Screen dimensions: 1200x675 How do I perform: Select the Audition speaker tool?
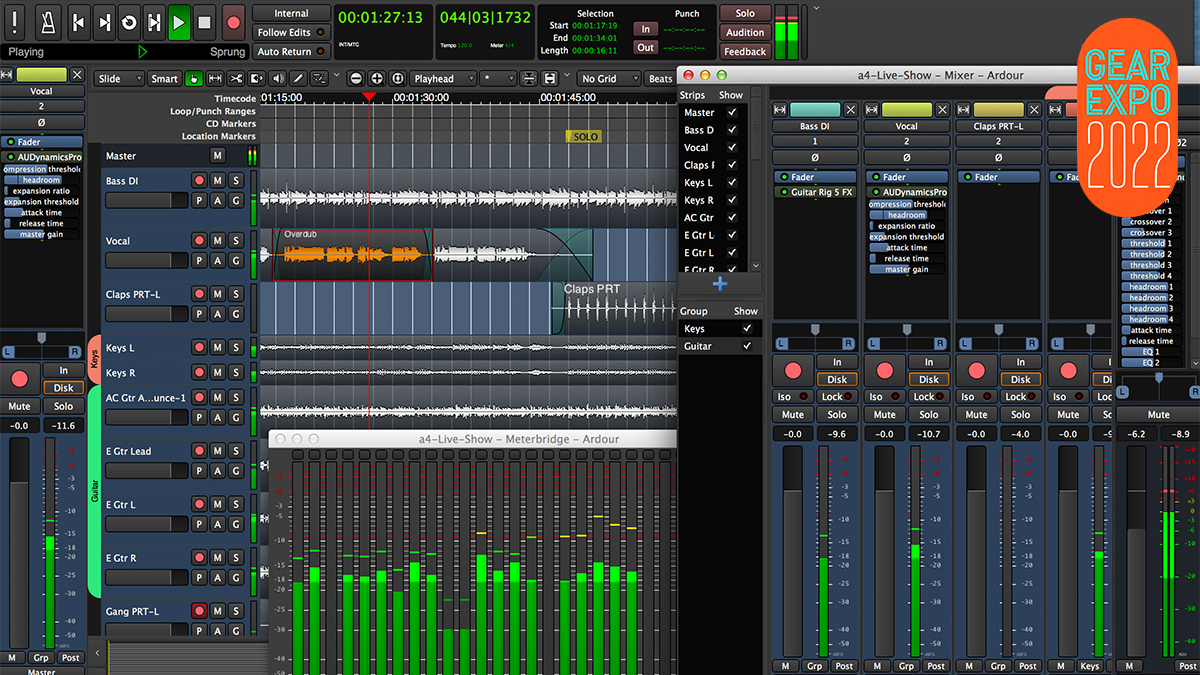pyautogui.click(x=278, y=79)
